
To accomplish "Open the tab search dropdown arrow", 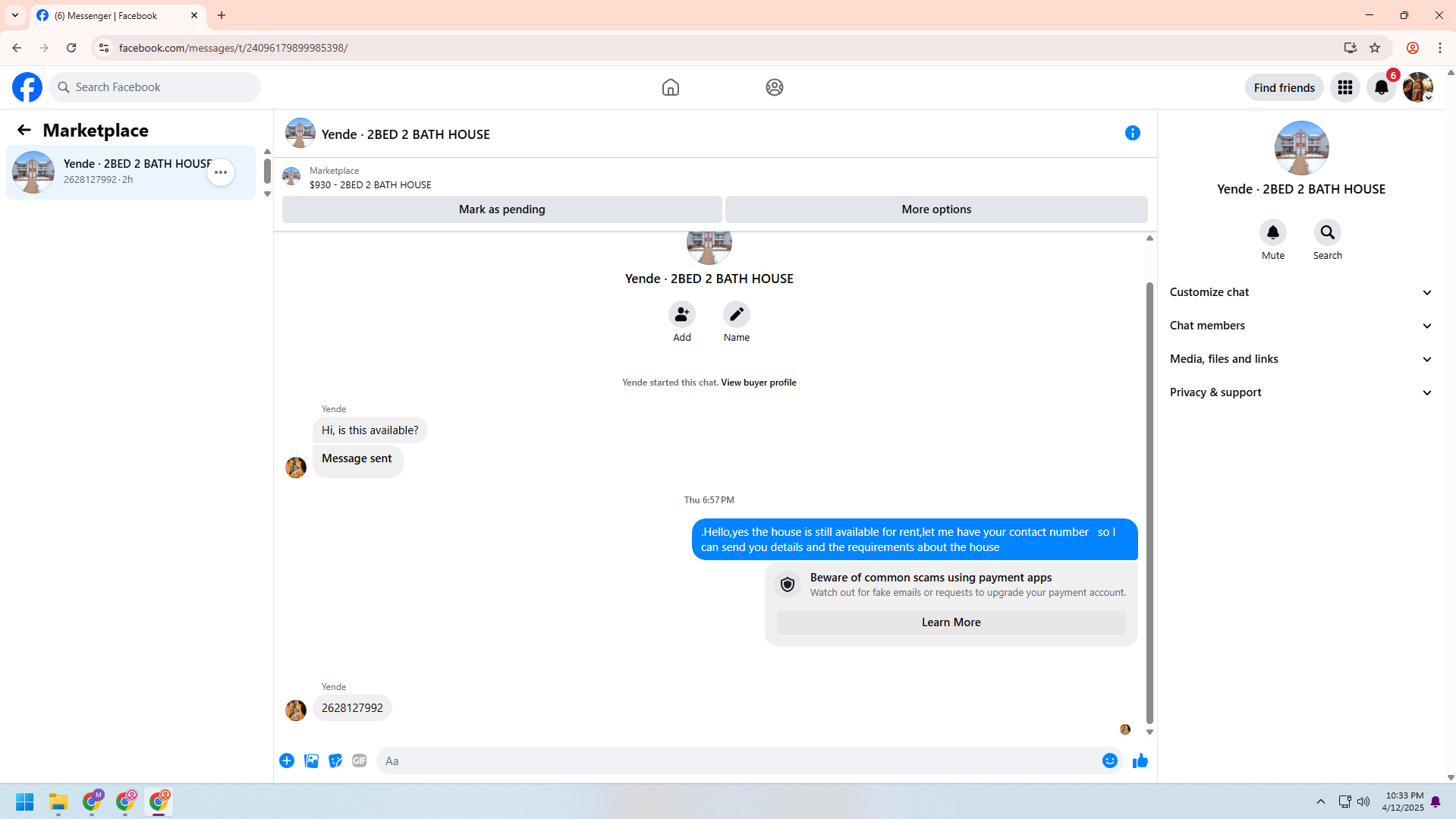I will [15, 15].
